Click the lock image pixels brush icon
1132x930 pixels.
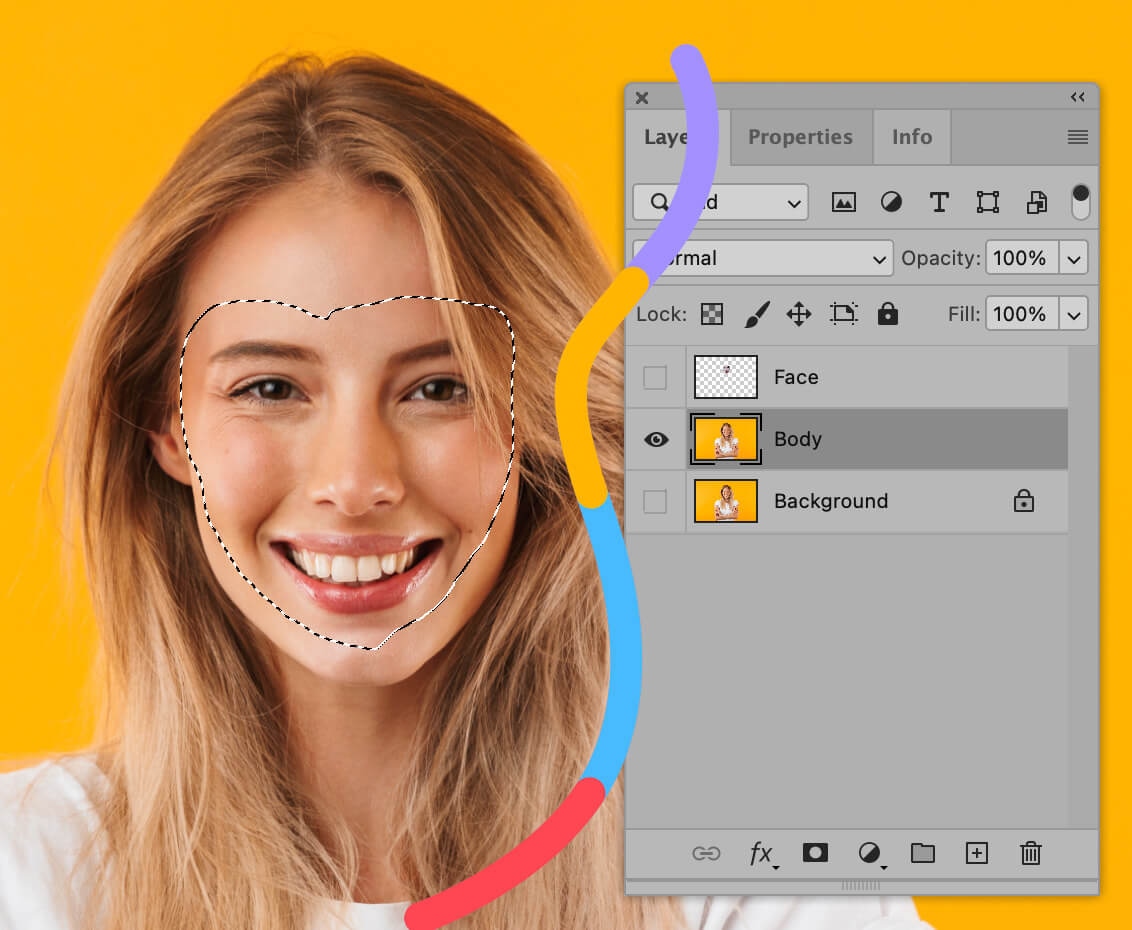click(x=756, y=314)
